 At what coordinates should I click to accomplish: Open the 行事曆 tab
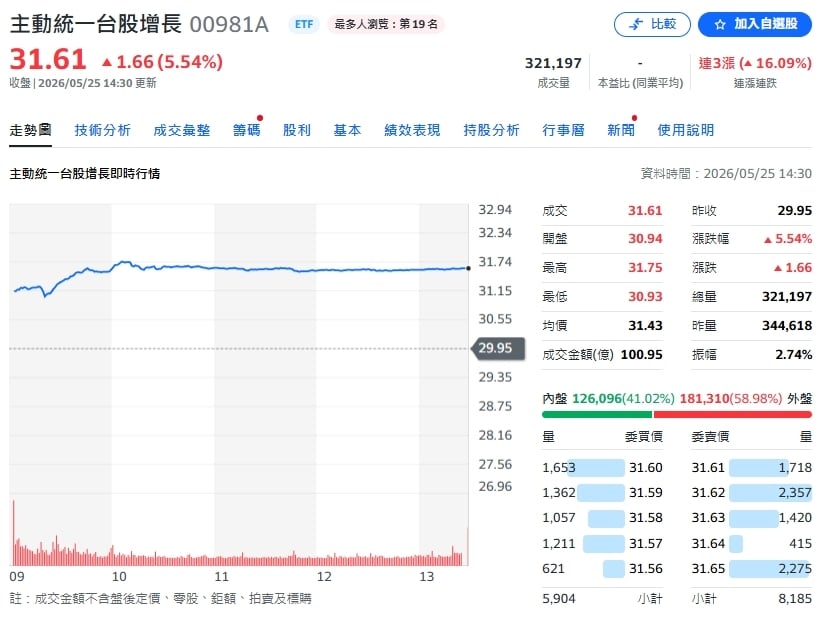point(563,130)
